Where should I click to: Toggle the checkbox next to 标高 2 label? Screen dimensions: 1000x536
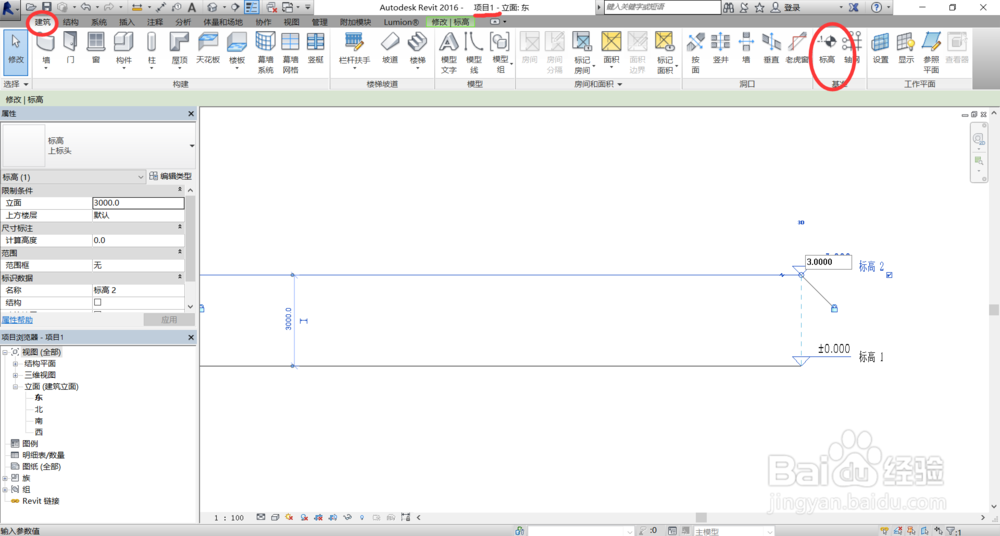coord(889,275)
